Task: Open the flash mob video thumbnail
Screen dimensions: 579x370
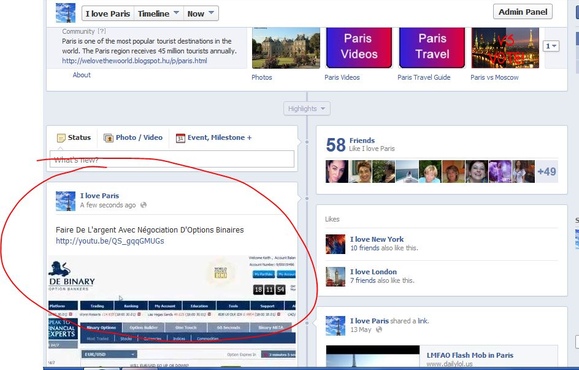Action: click(x=373, y=356)
